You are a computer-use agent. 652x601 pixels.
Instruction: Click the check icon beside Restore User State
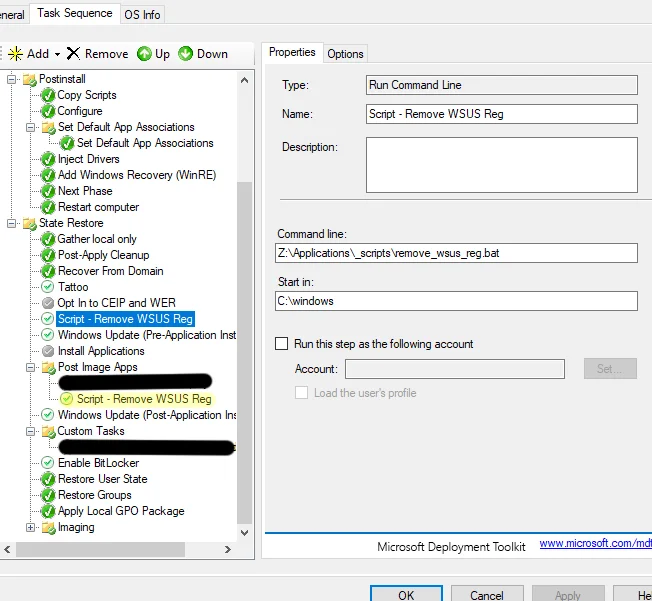pyautogui.click(x=48, y=479)
